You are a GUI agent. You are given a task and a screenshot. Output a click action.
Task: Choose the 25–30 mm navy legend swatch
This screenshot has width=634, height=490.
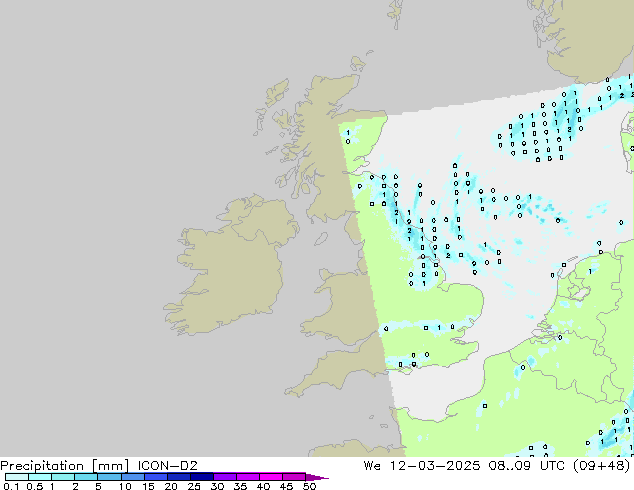pos(202,477)
